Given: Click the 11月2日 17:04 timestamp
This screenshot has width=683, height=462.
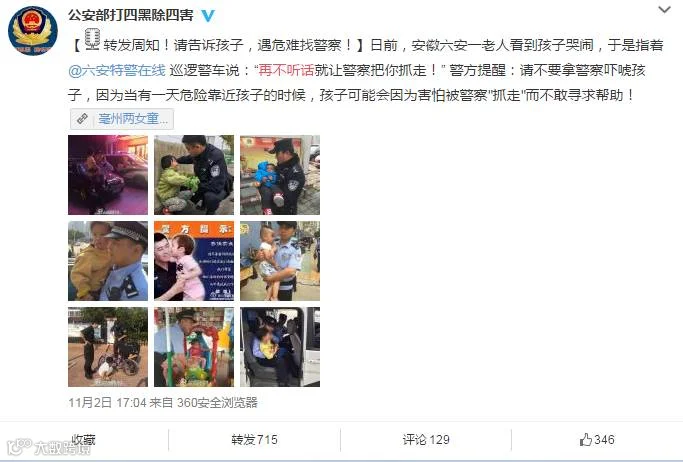Looking at the screenshot, I should pos(107,402).
